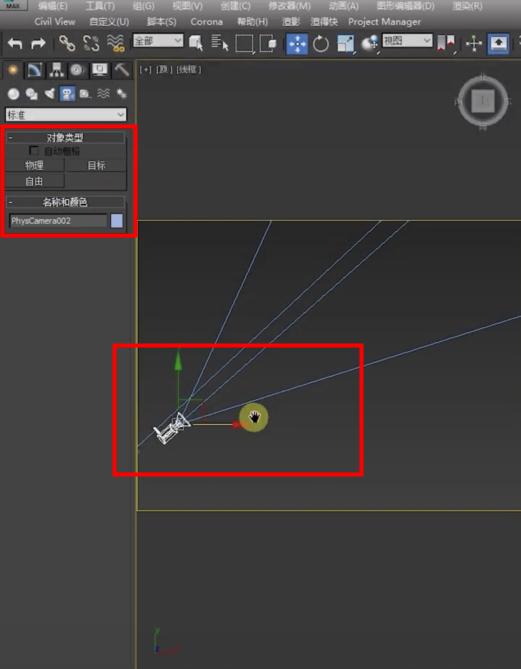Open the 全部 selection filter dropdown
Image resolution: width=521 pixels, height=669 pixels.
point(158,41)
